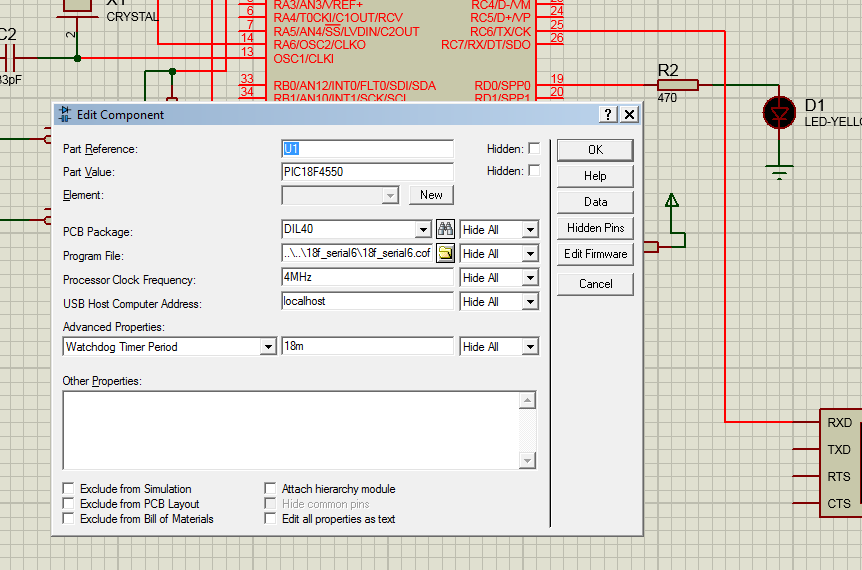This screenshot has height=570, width=862.
Task: Click the RXD pin label on terminal
Action: point(839,423)
